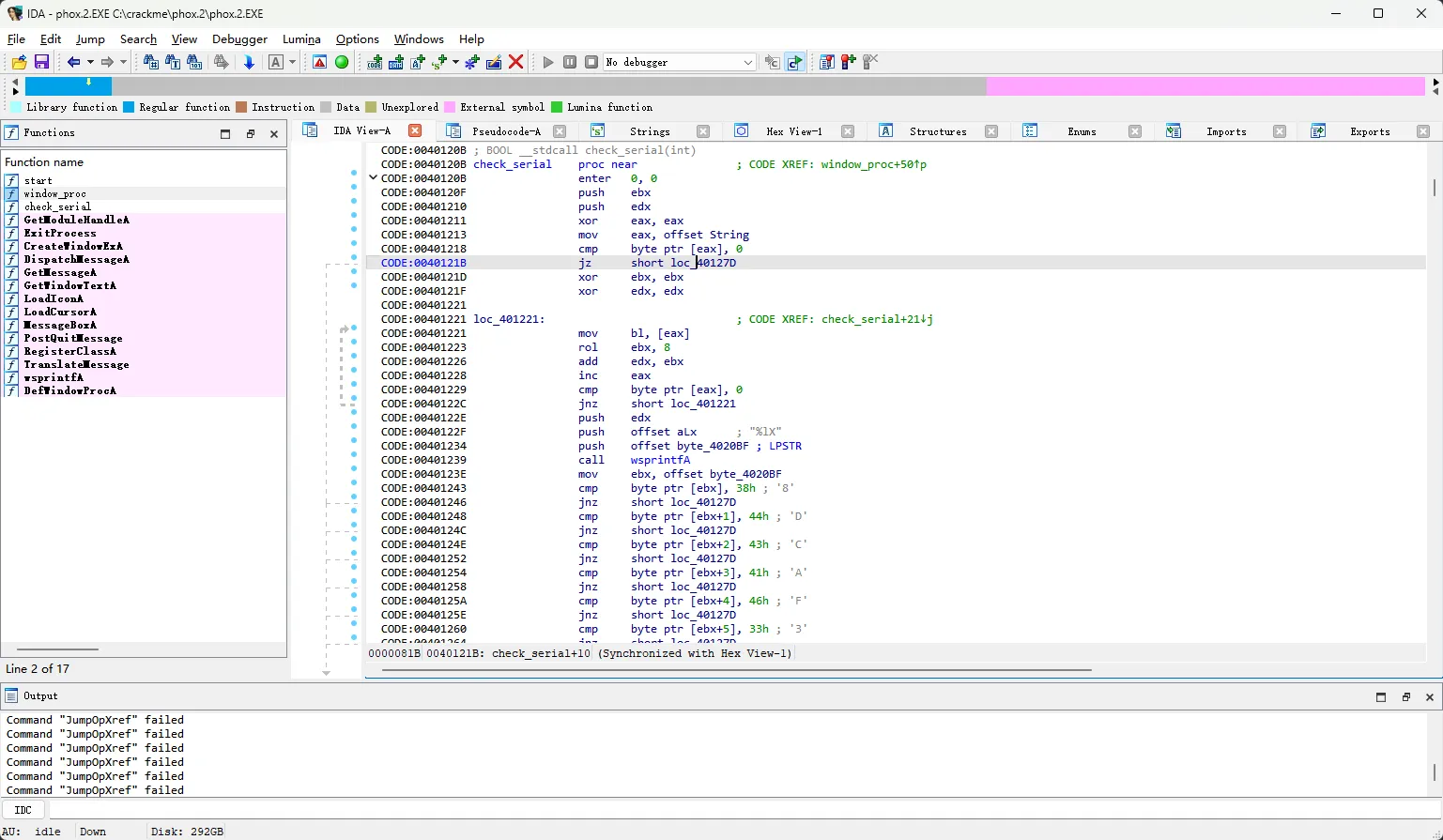Select the start function in the list
The width and height of the screenshot is (1443, 840).
pyautogui.click(x=38, y=180)
